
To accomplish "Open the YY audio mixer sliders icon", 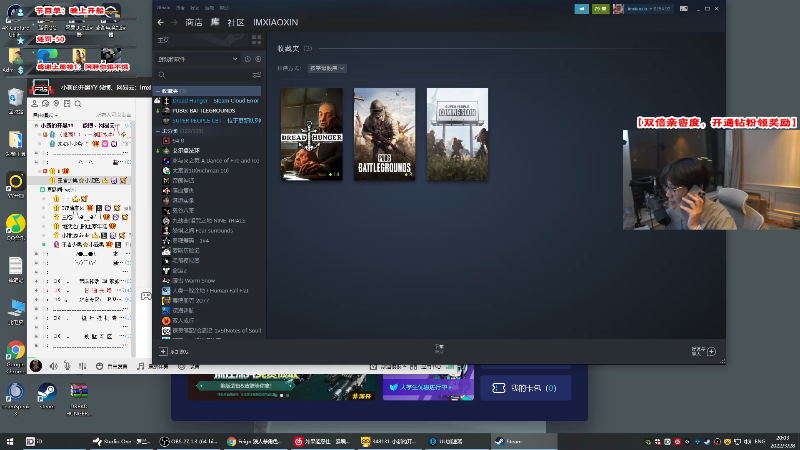I will pos(82,366).
